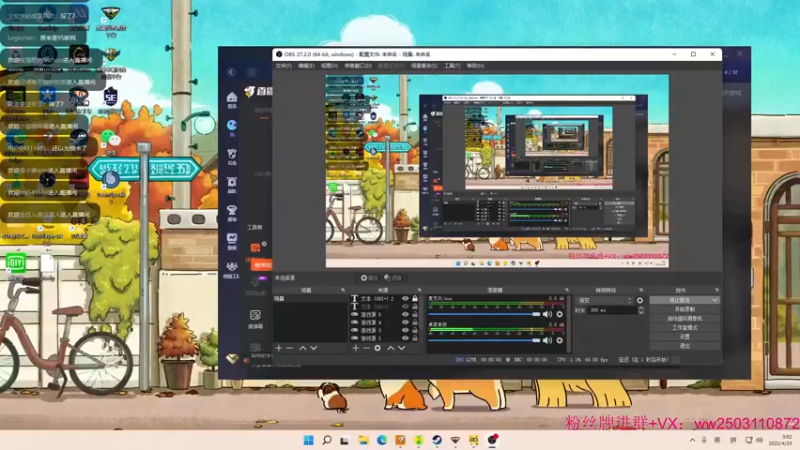
Task: Toggle visibility of 游戏源 5 source
Action: click(405, 314)
